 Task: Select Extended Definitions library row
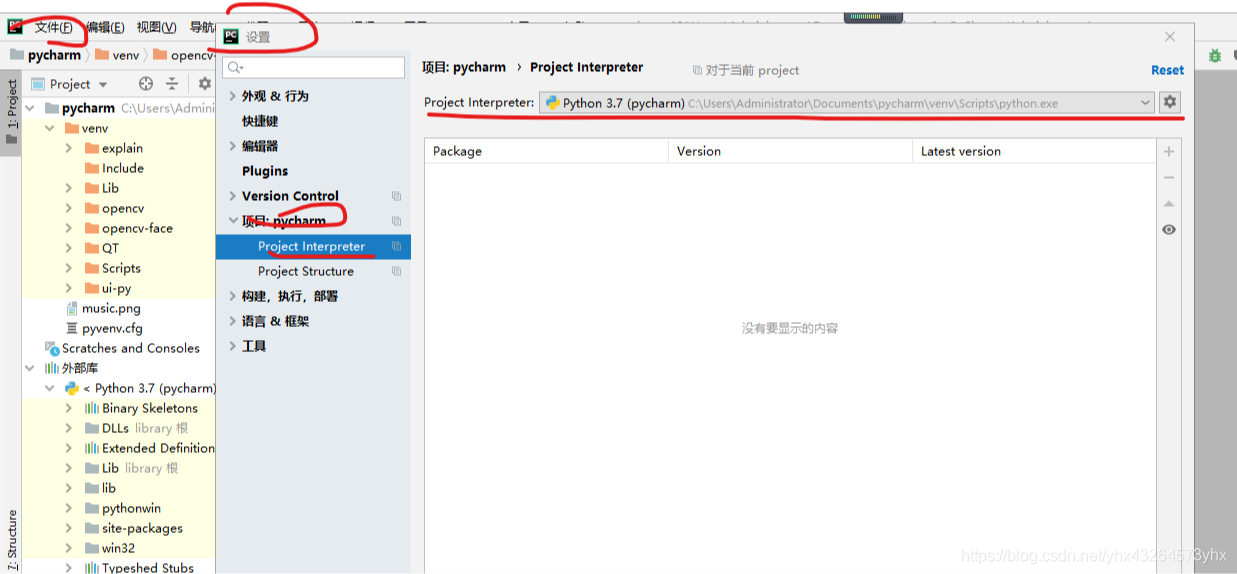coord(118,448)
